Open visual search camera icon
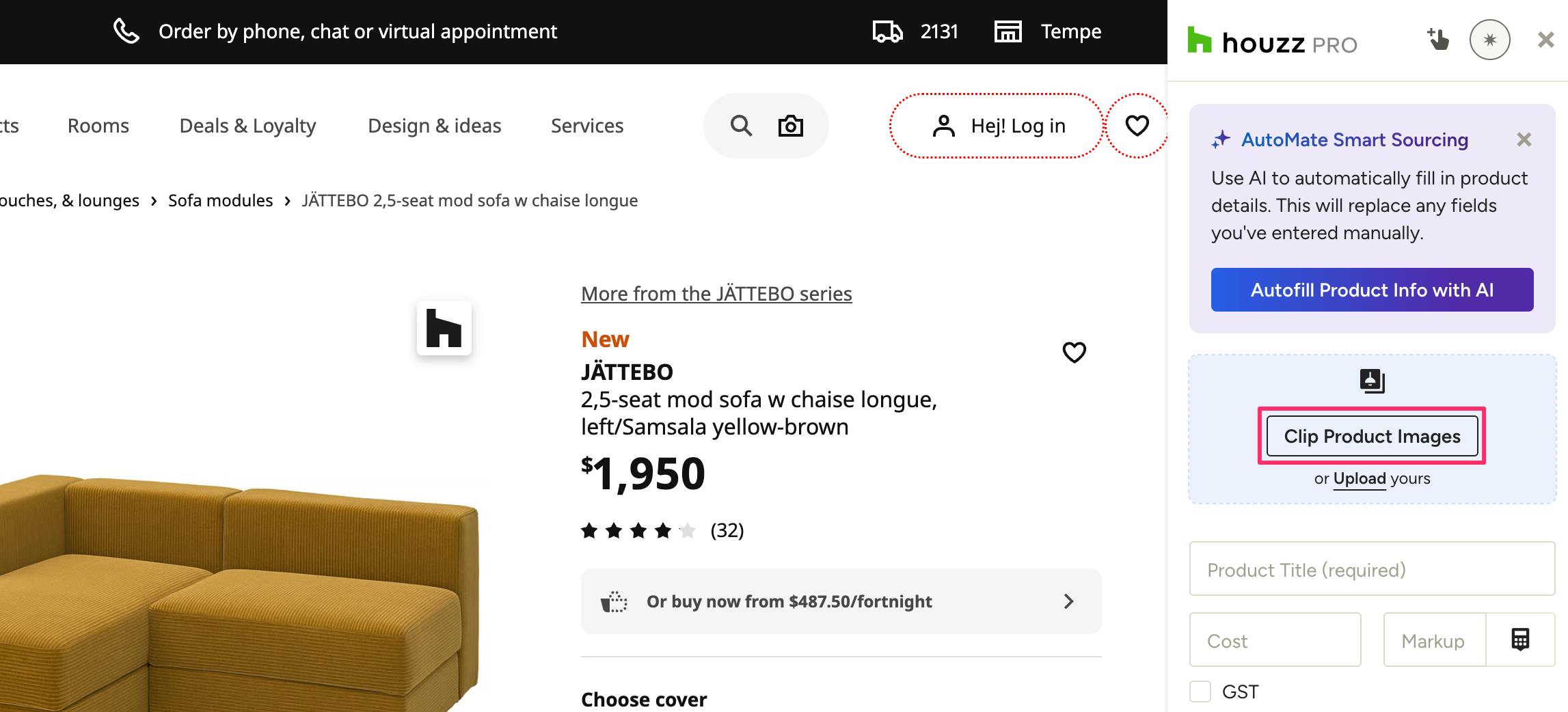 (x=791, y=126)
